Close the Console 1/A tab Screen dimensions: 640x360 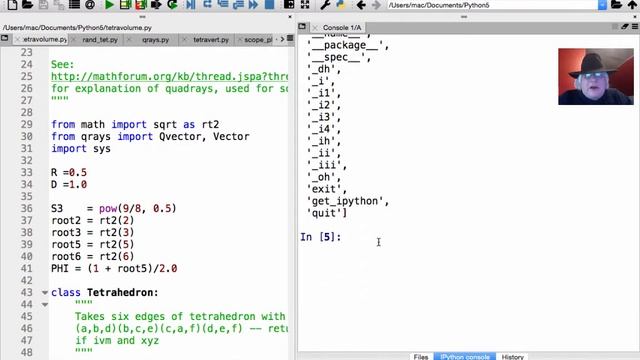[x=315, y=28]
